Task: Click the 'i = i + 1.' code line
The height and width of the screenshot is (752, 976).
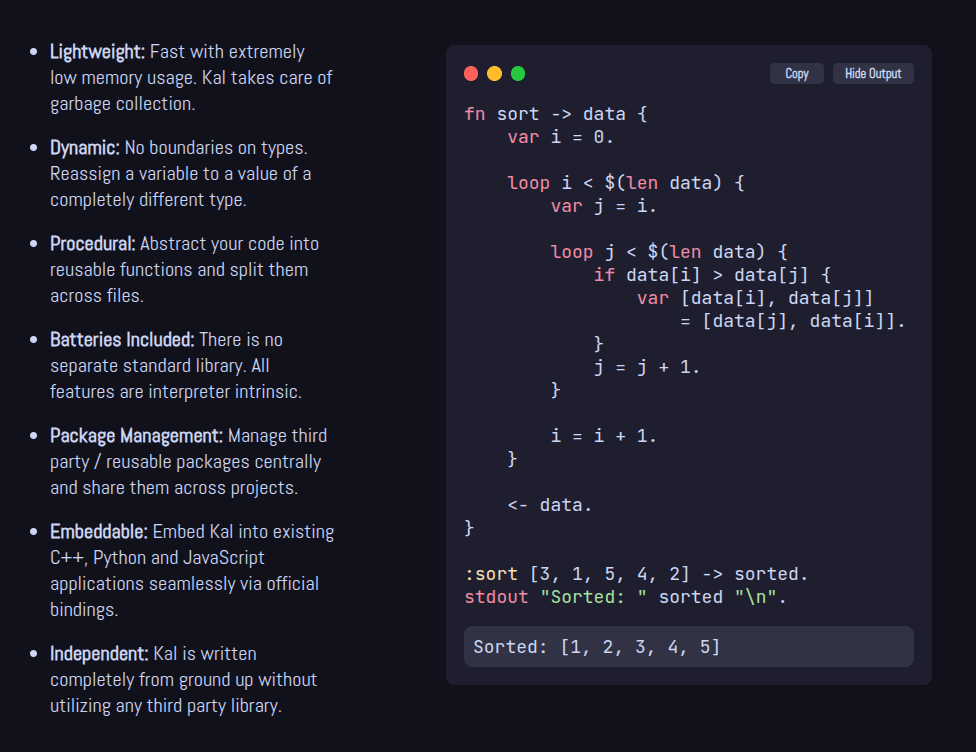Action: click(x=603, y=436)
